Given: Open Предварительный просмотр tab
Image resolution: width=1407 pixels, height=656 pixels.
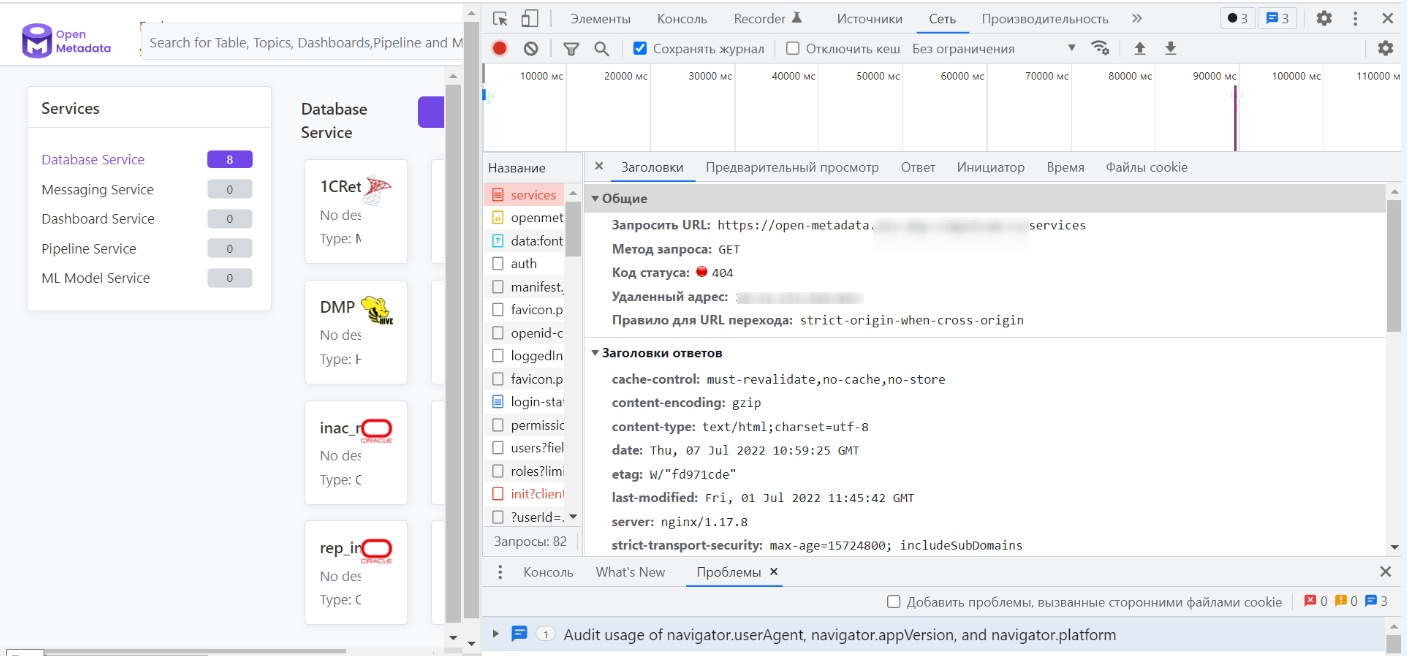Looking at the screenshot, I should (x=792, y=167).
